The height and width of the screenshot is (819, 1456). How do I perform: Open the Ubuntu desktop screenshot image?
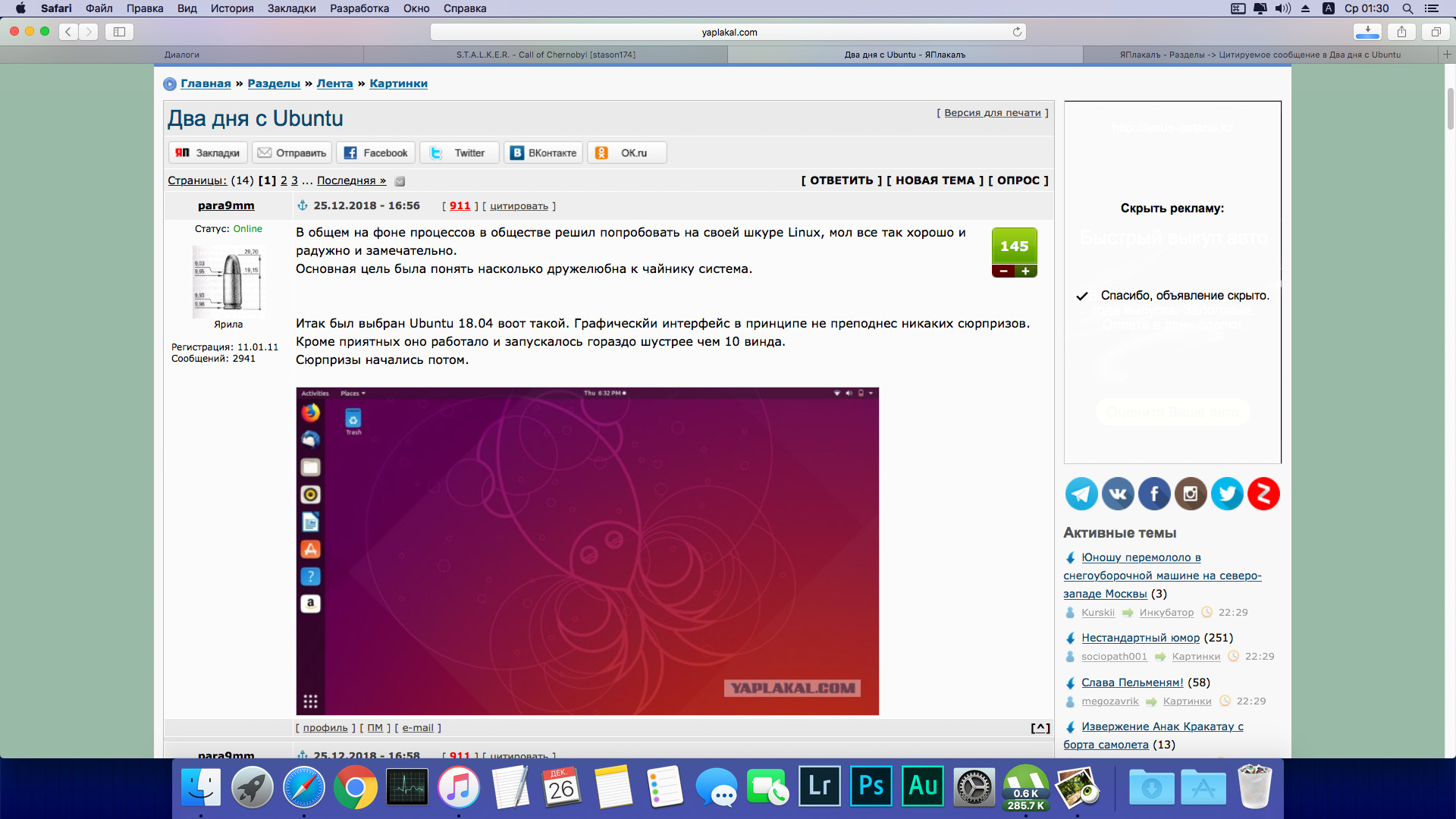587,551
